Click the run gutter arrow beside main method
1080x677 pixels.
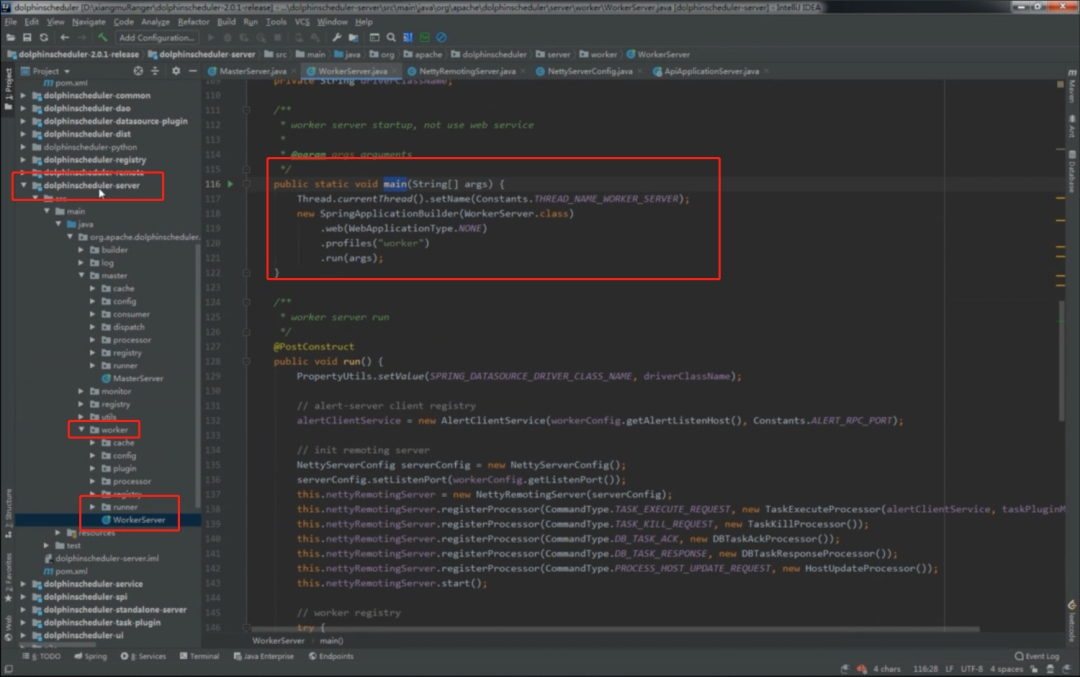coord(230,184)
